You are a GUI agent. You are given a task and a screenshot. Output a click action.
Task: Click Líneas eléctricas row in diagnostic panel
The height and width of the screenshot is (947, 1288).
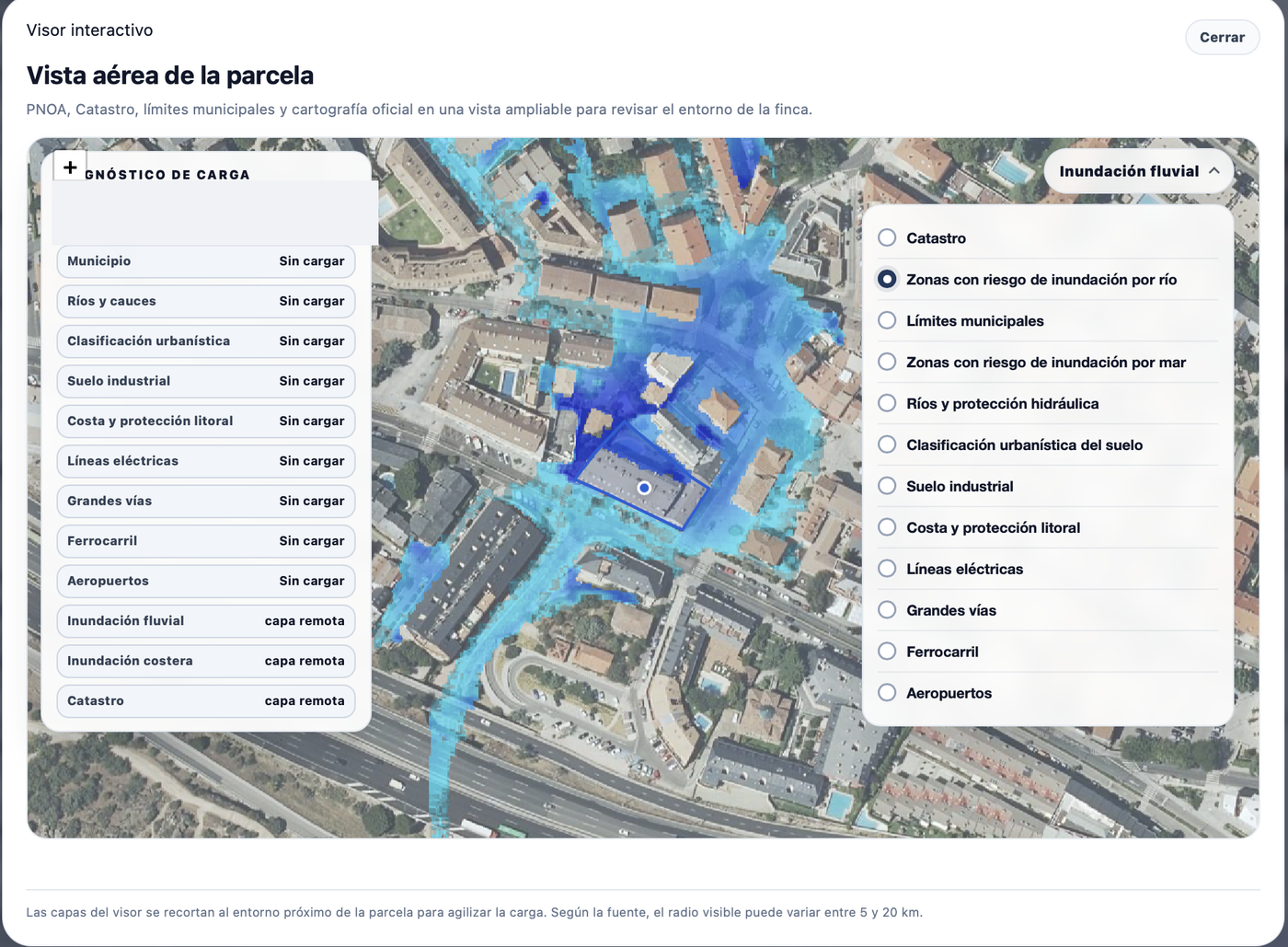(x=206, y=461)
